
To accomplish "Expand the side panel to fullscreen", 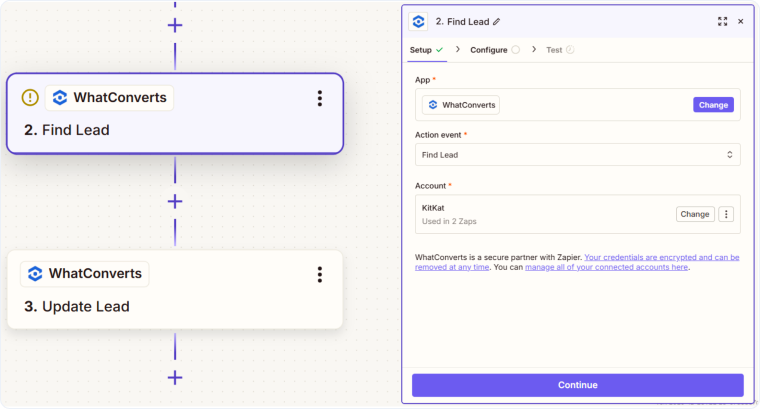I will pos(722,21).
